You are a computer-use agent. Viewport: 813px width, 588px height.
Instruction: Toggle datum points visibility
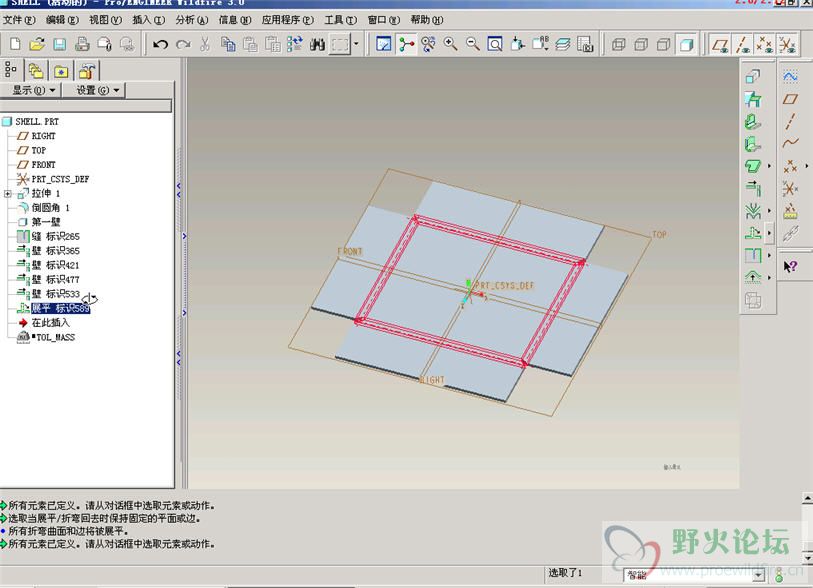[x=765, y=45]
